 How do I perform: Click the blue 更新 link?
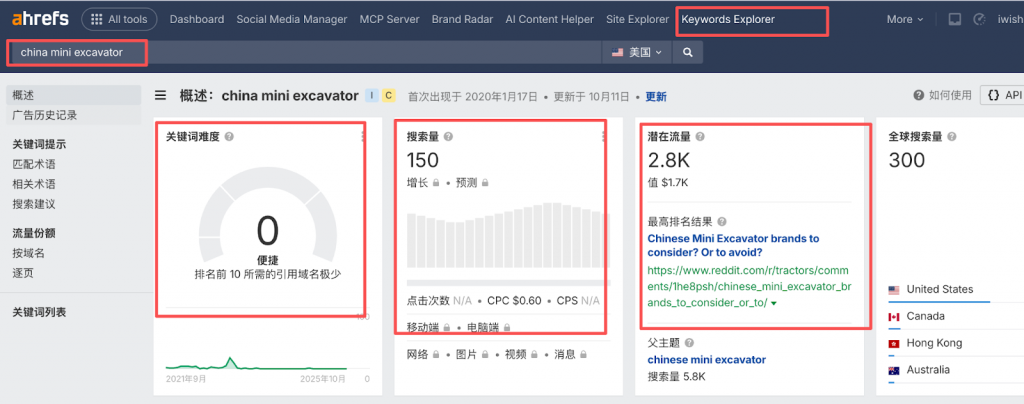pos(655,97)
